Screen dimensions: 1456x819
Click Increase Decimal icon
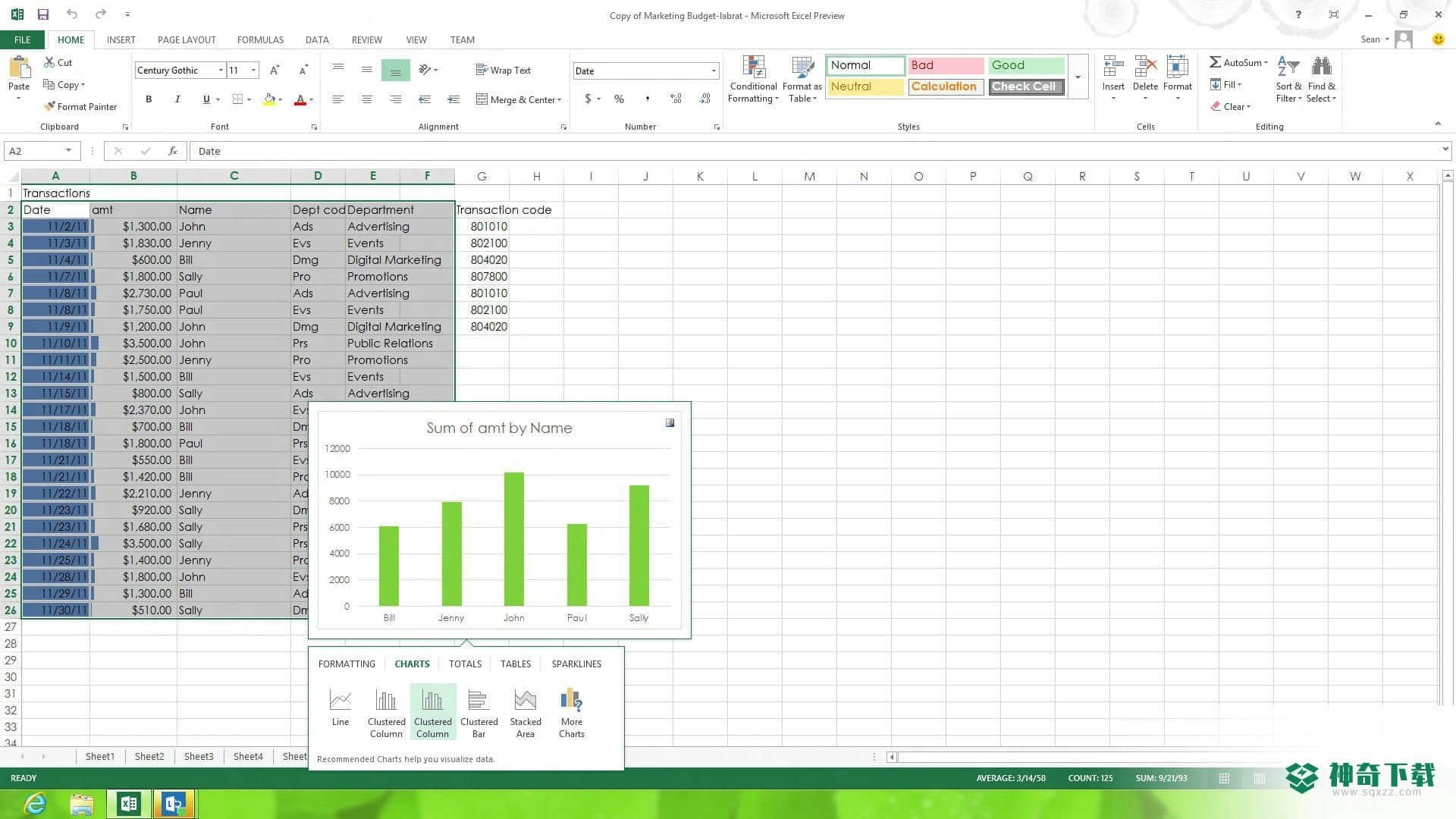676,99
